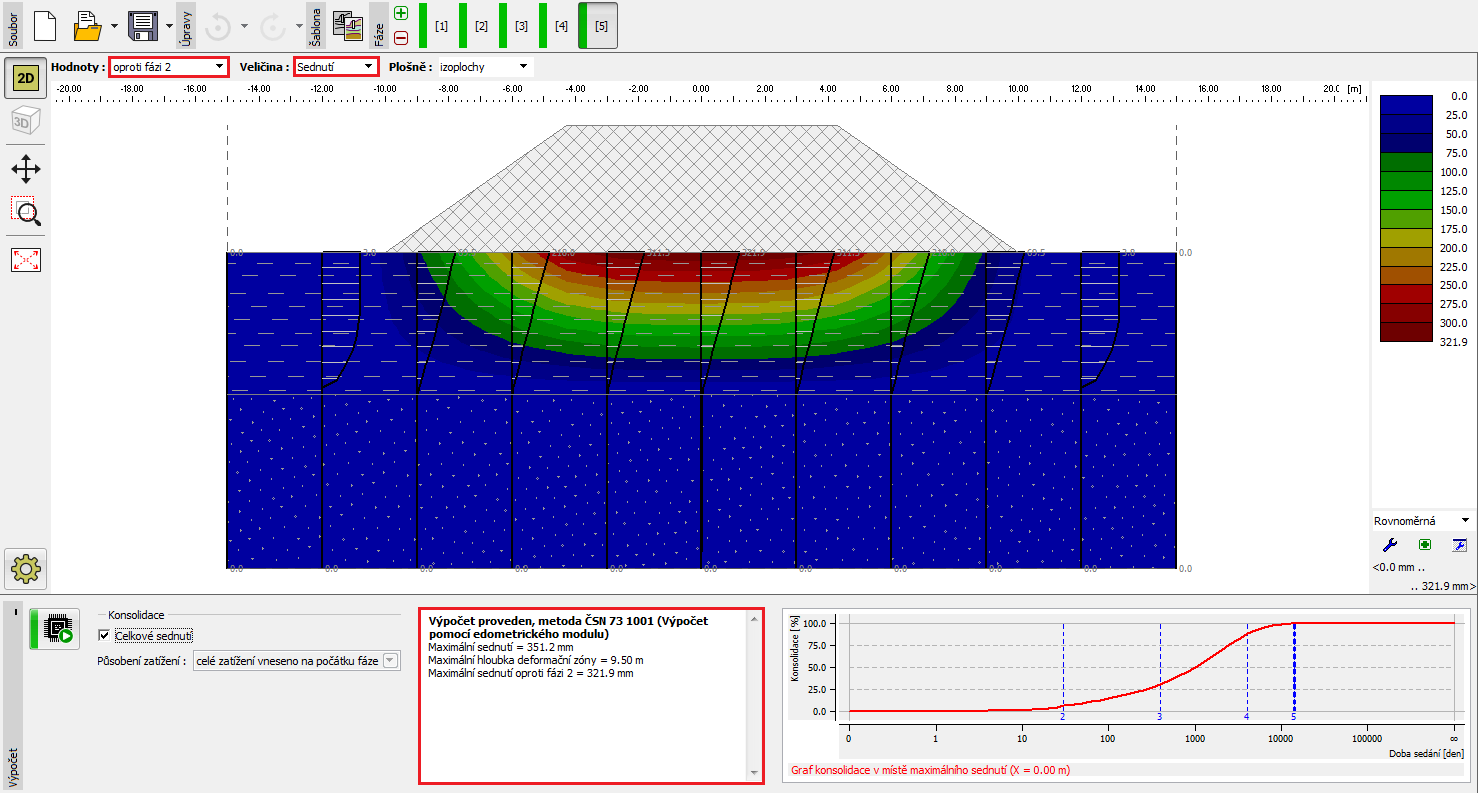
Task: Click the 0.0 dark blue legend swatch
Action: 1408,104
